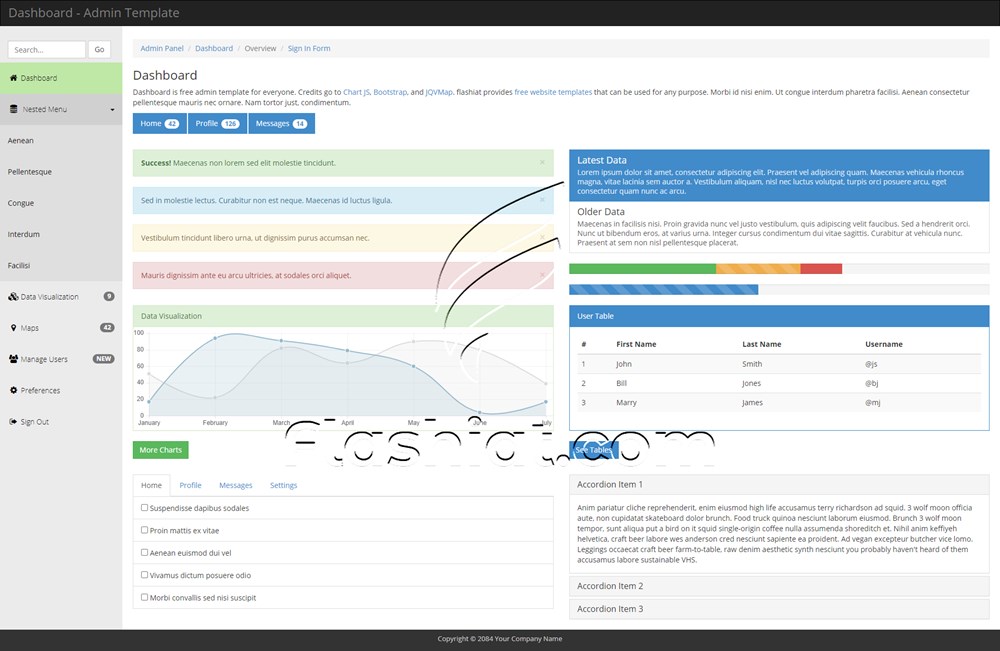Click the Older Data list item

pyautogui.click(x=779, y=227)
